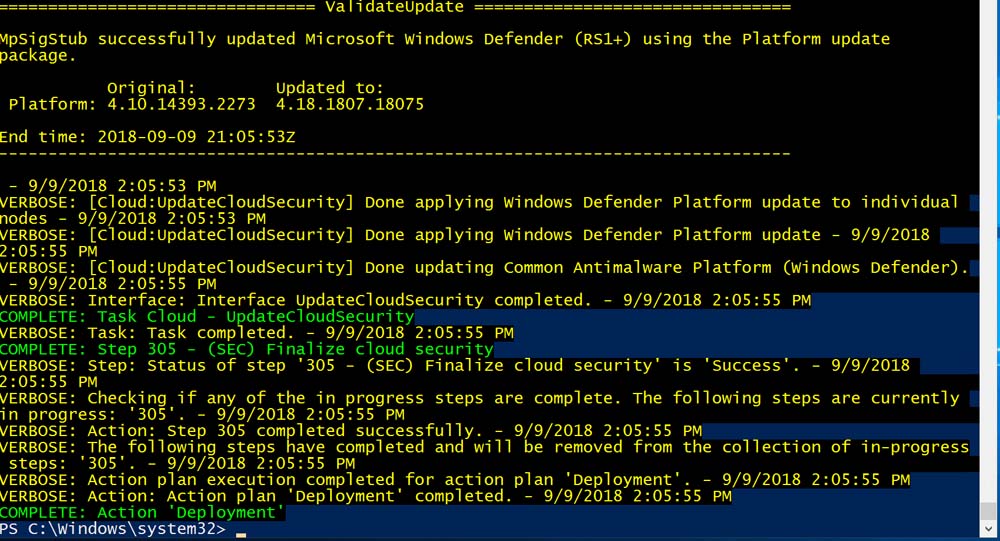The width and height of the screenshot is (1000, 541).
Task: Click "Checking if any of the in progress steps" line
Action: pyautogui.click(x=480, y=398)
